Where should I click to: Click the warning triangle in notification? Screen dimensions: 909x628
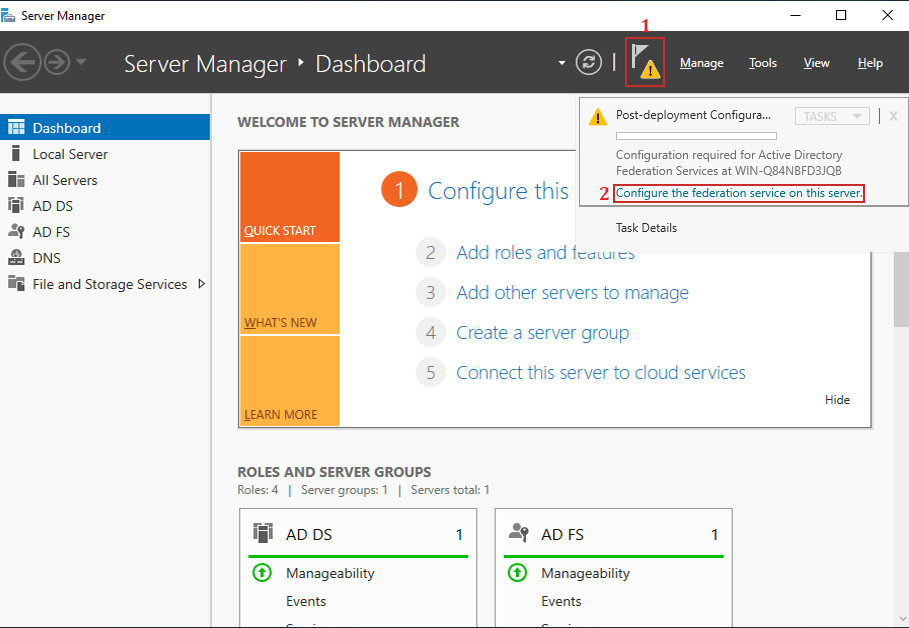click(x=598, y=117)
